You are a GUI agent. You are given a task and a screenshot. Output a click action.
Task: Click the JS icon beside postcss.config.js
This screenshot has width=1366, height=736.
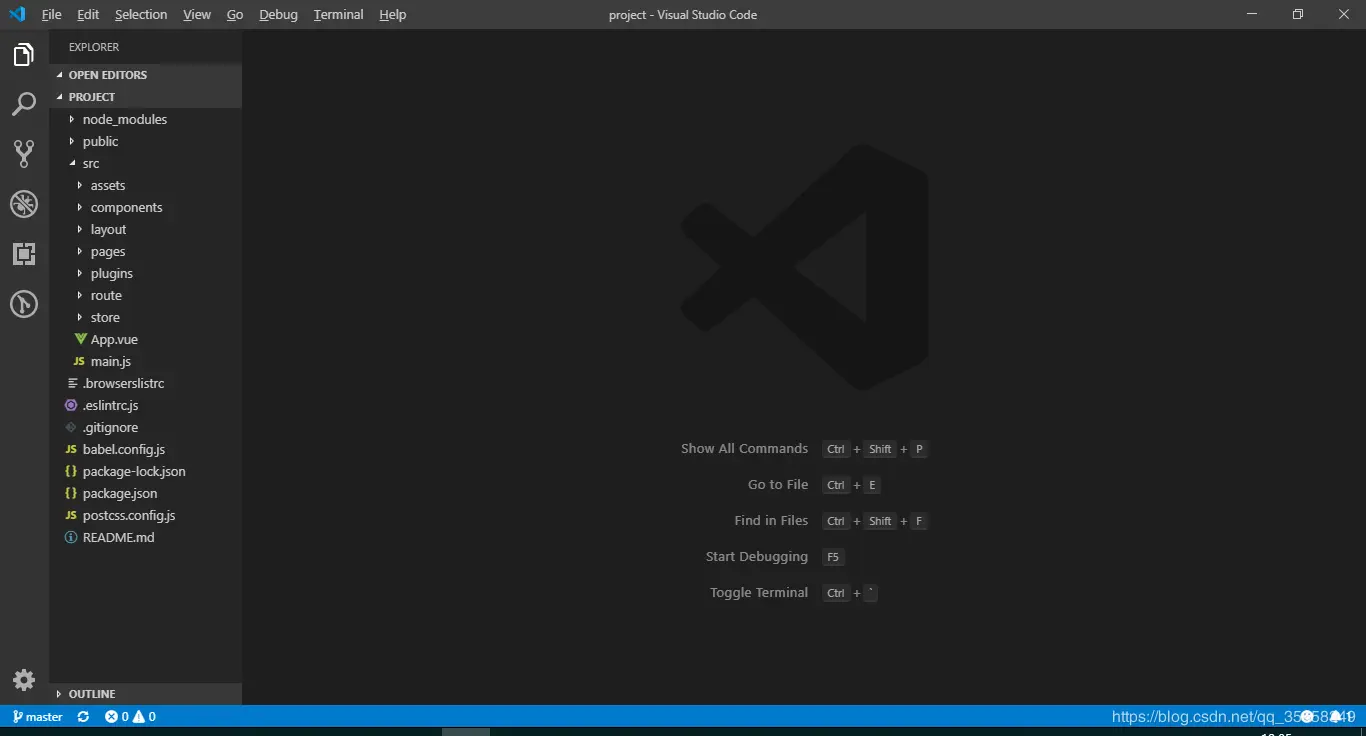click(71, 515)
